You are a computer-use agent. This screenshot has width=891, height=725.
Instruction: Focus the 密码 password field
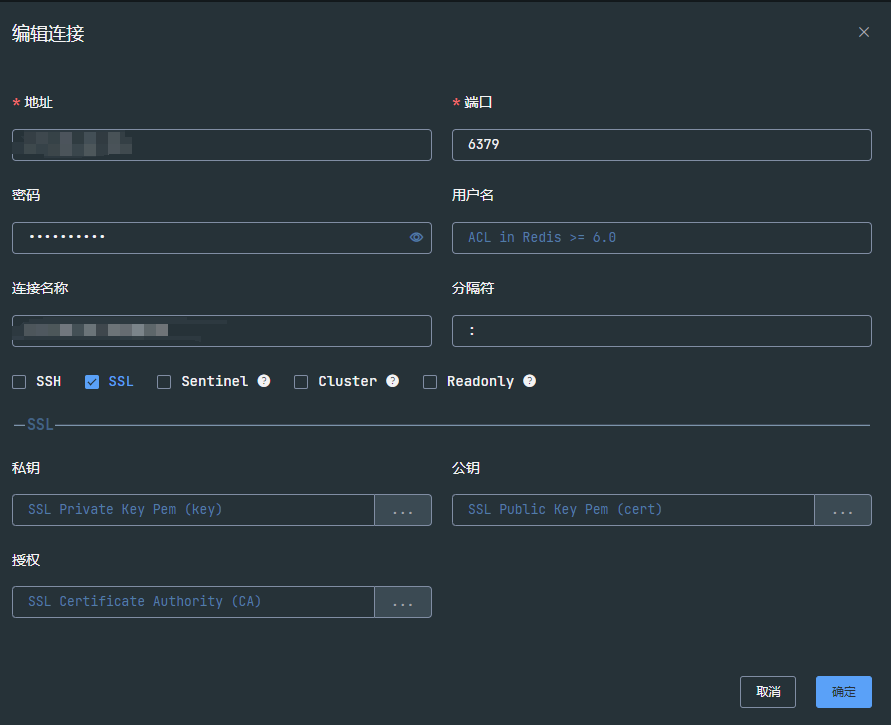point(222,238)
